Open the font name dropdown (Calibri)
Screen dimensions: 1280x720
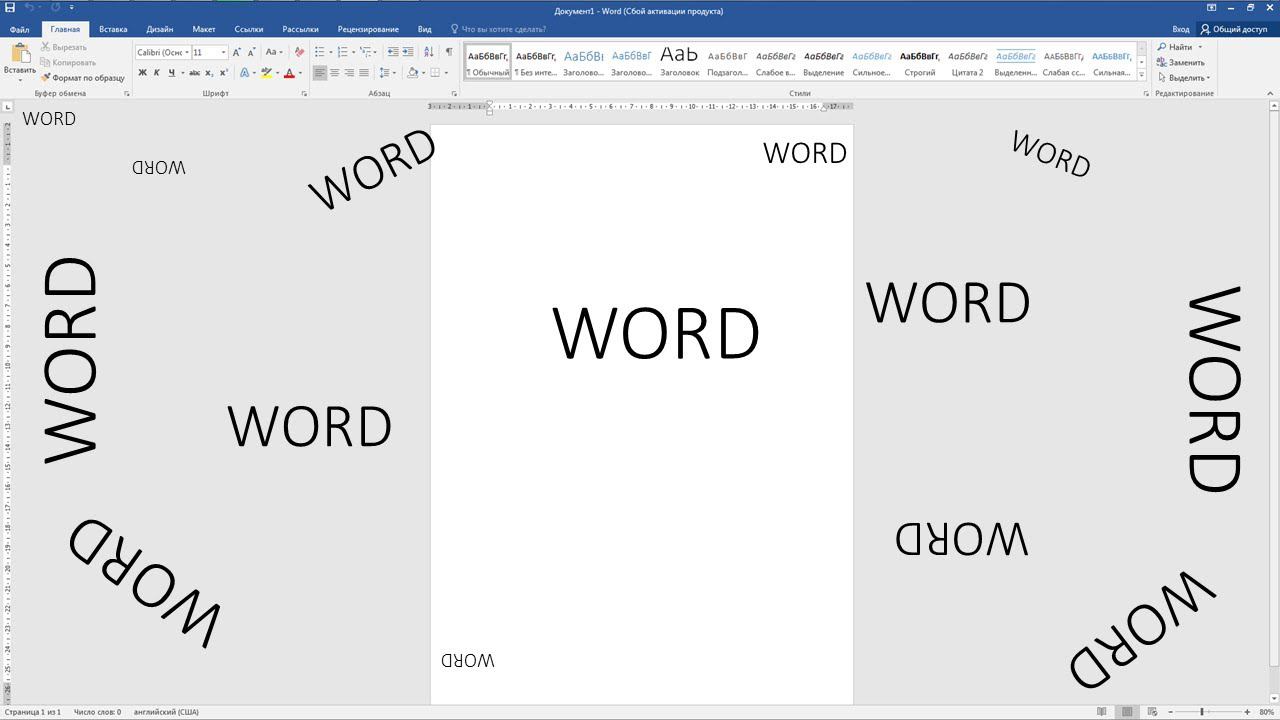pyautogui.click(x=186, y=52)
